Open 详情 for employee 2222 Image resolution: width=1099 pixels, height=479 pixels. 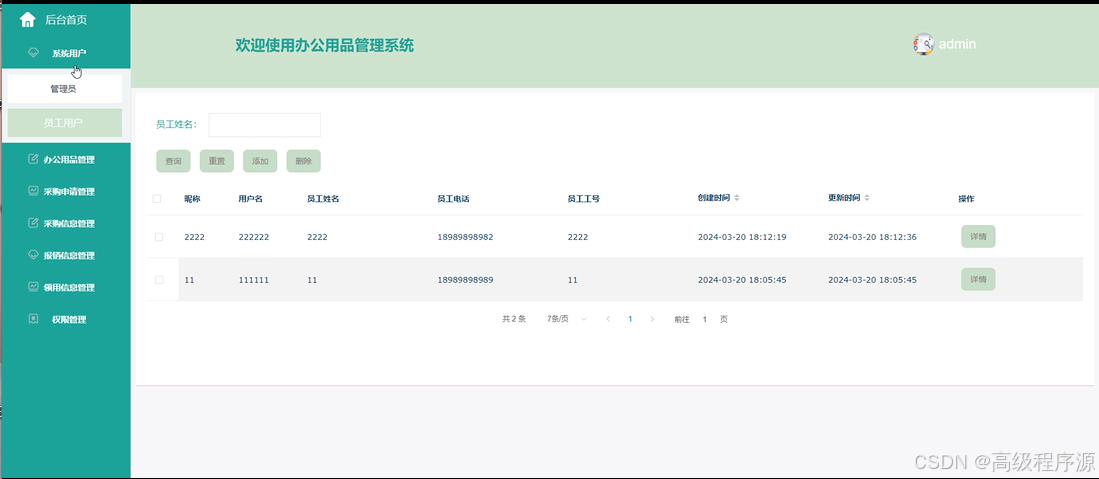(x=978, y=237)
